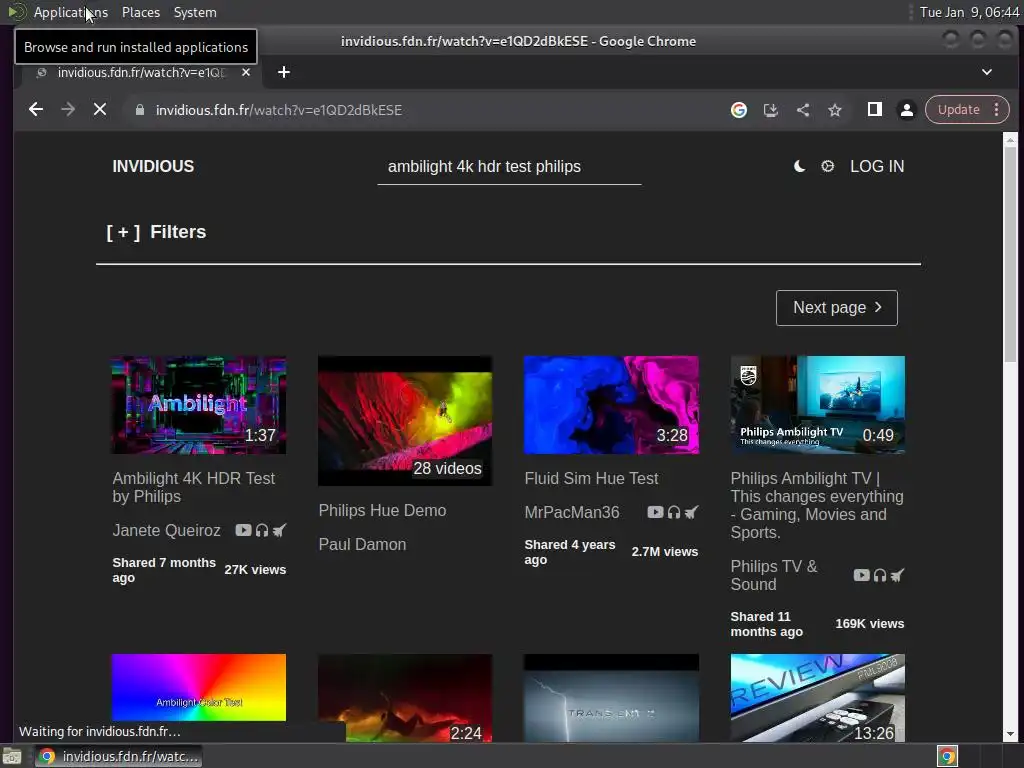Open Philips TV & Sound channel link
This screenshot has width=1024, height=768.
[774, 575]
